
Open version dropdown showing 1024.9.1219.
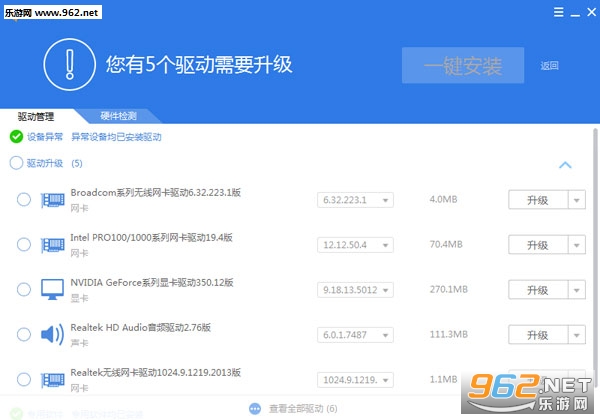[x=355, y=380]
